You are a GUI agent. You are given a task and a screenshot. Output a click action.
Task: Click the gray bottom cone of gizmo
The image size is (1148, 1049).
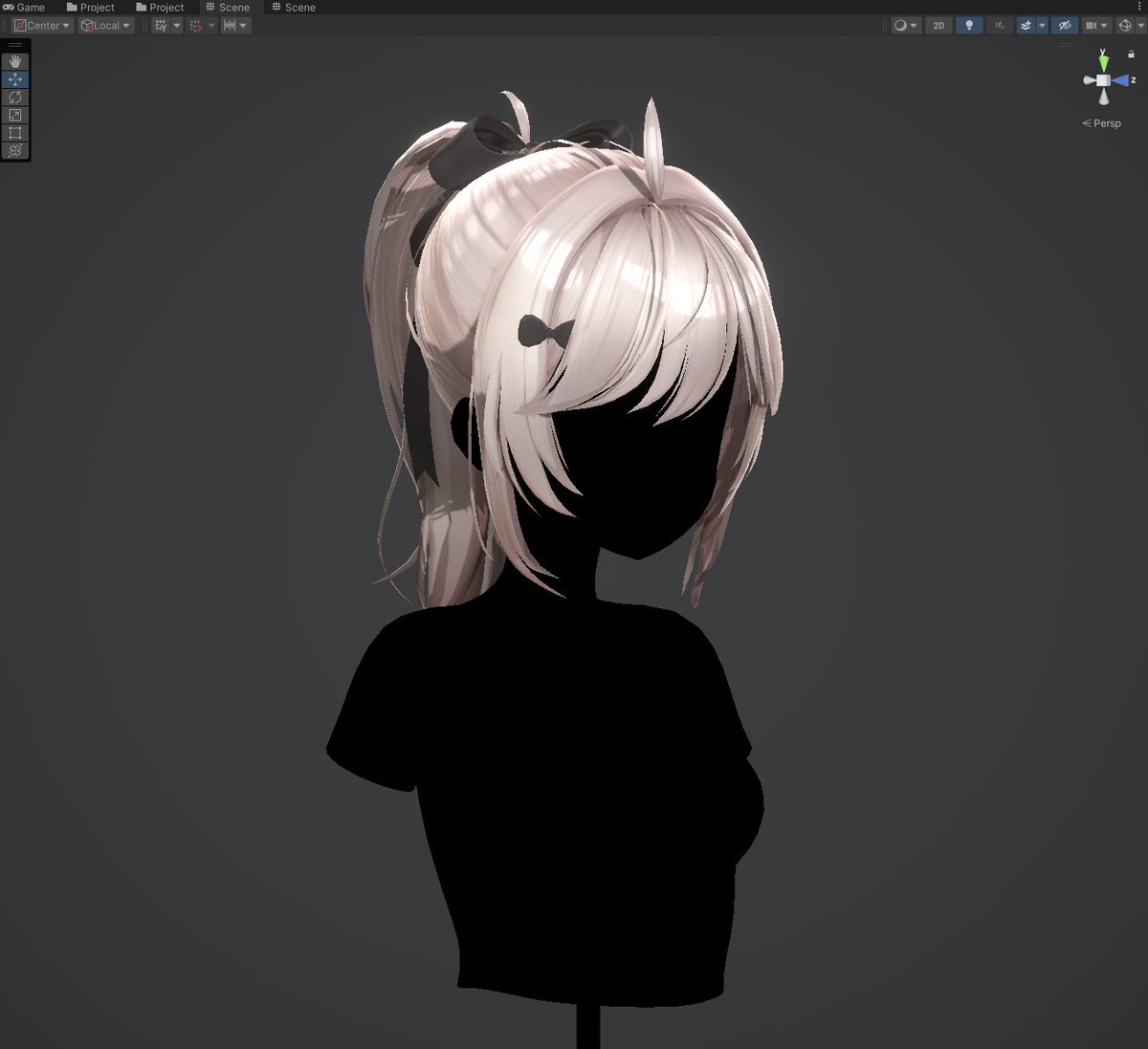click(1104, 97)
